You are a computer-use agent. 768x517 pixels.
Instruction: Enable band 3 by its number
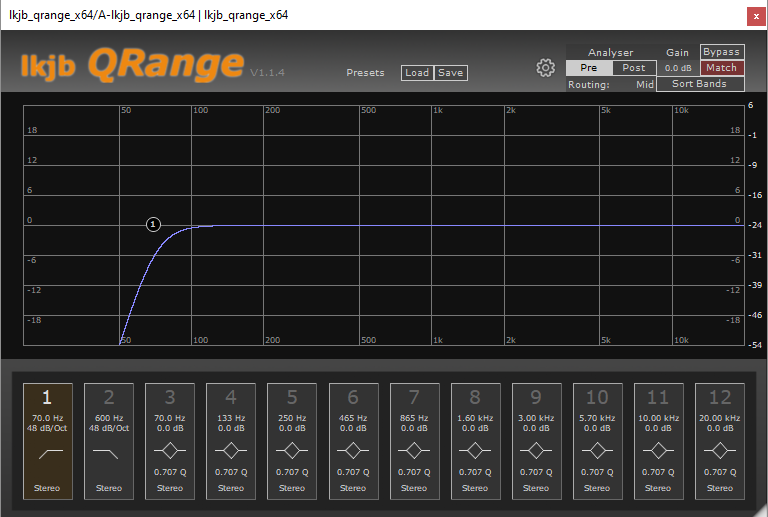coord(170,397)
